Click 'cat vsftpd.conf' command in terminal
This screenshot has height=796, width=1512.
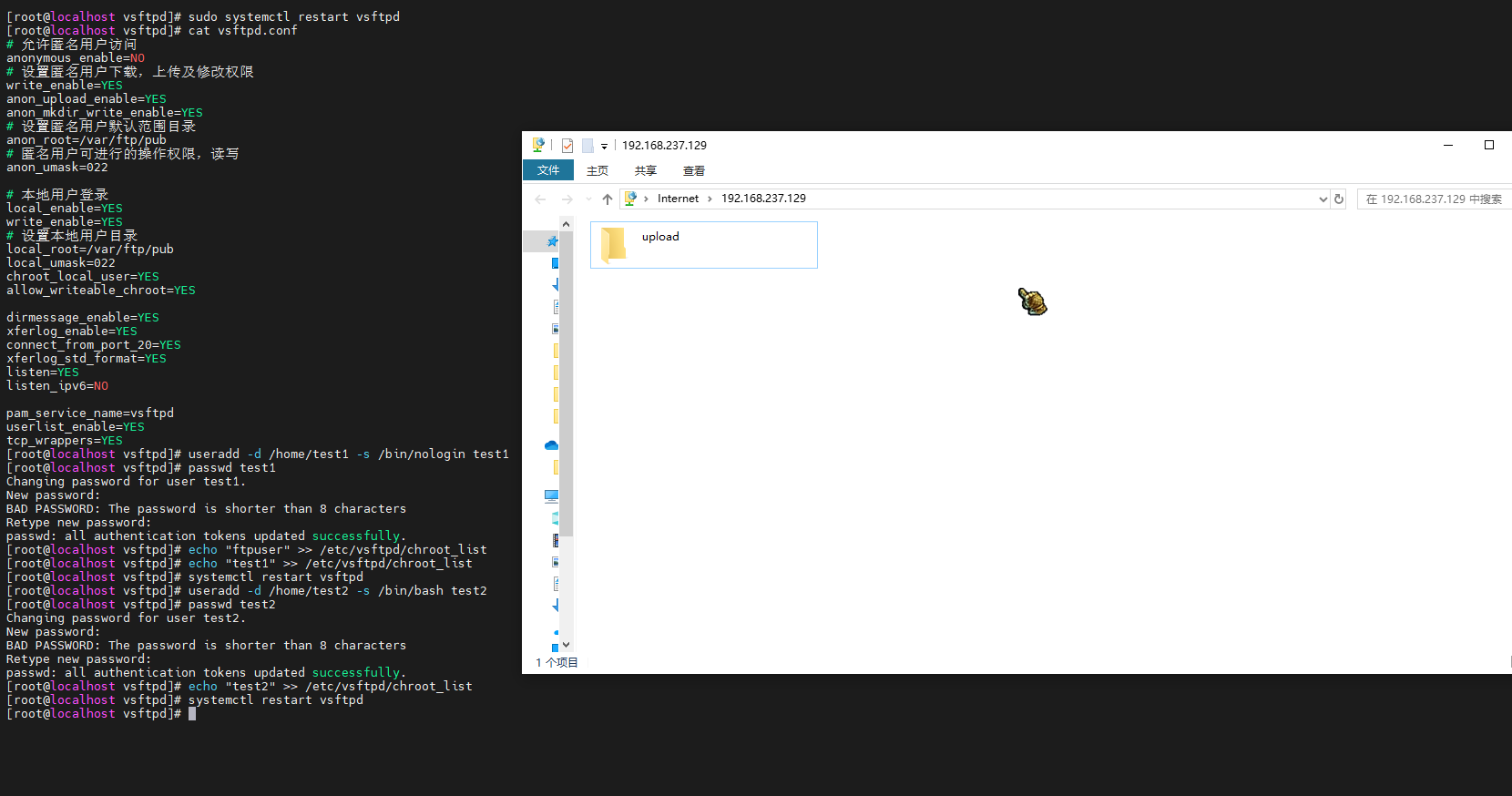(x=242, y=31)
